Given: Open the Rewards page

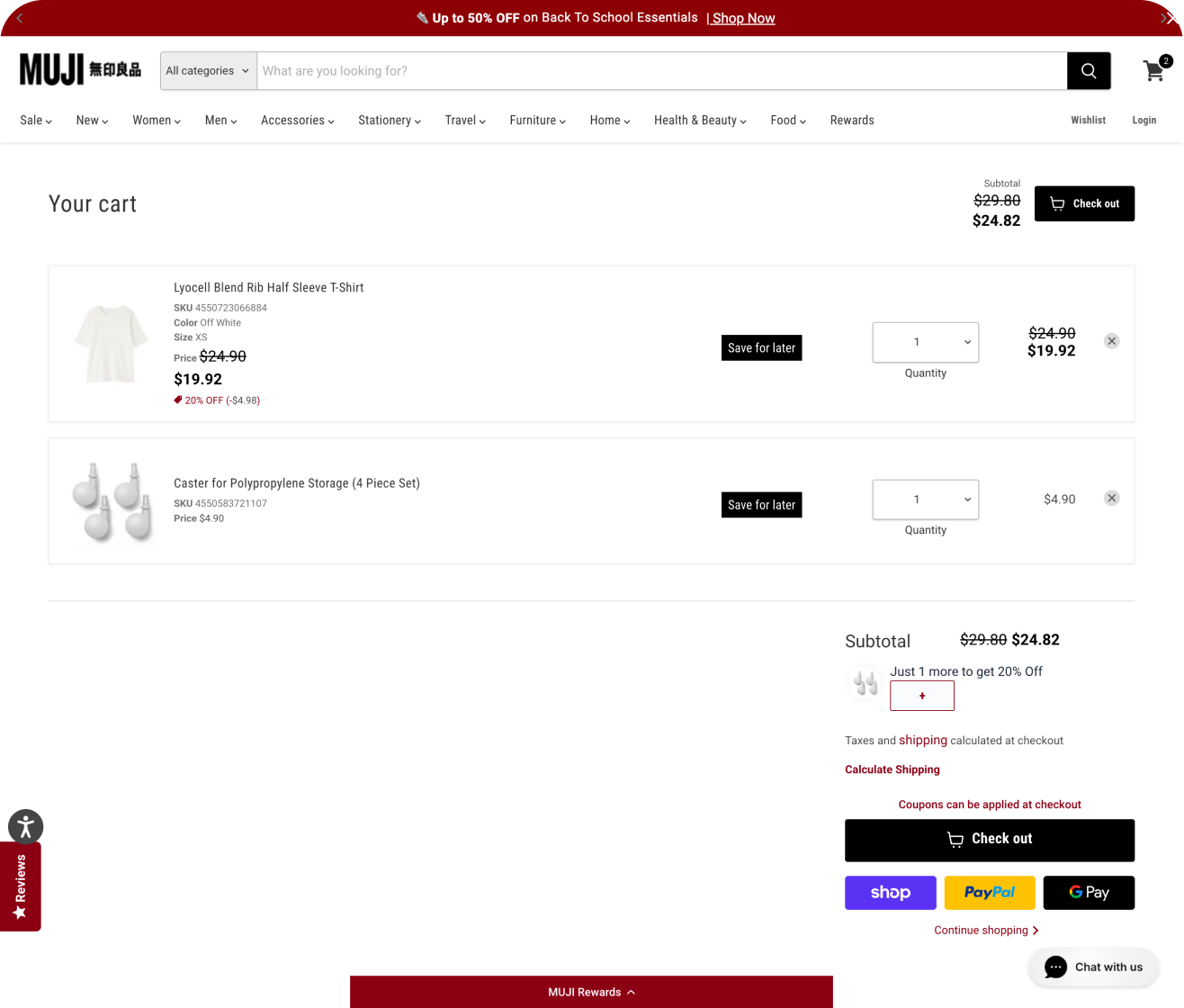Looking at the screenshot, I should pos(852,121).
